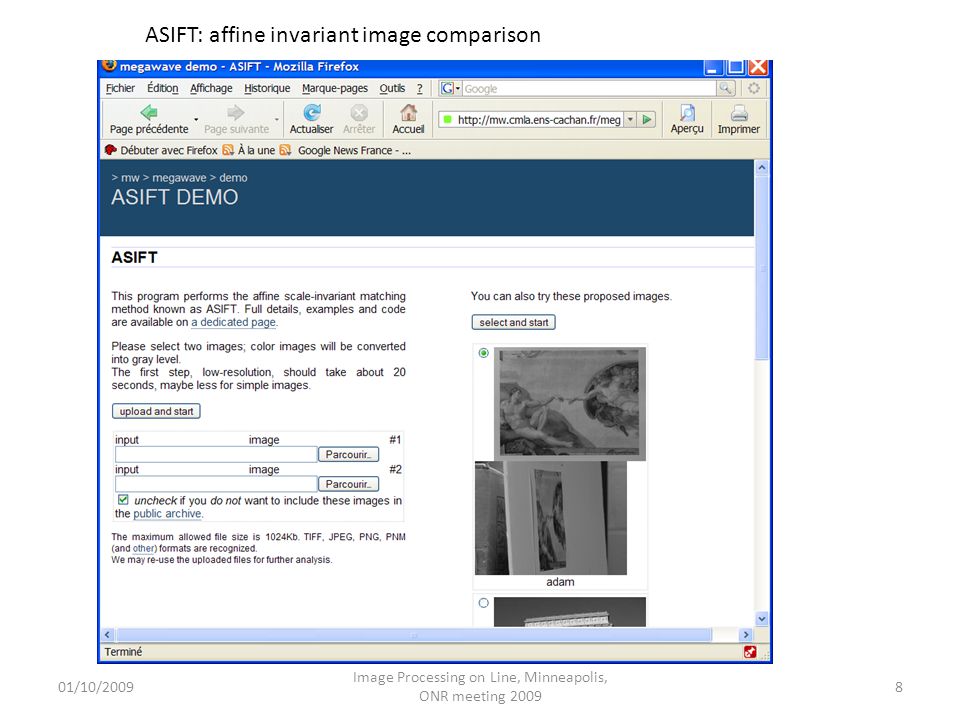Open the Fichier menu
The image size is (960, 720).
120,88
